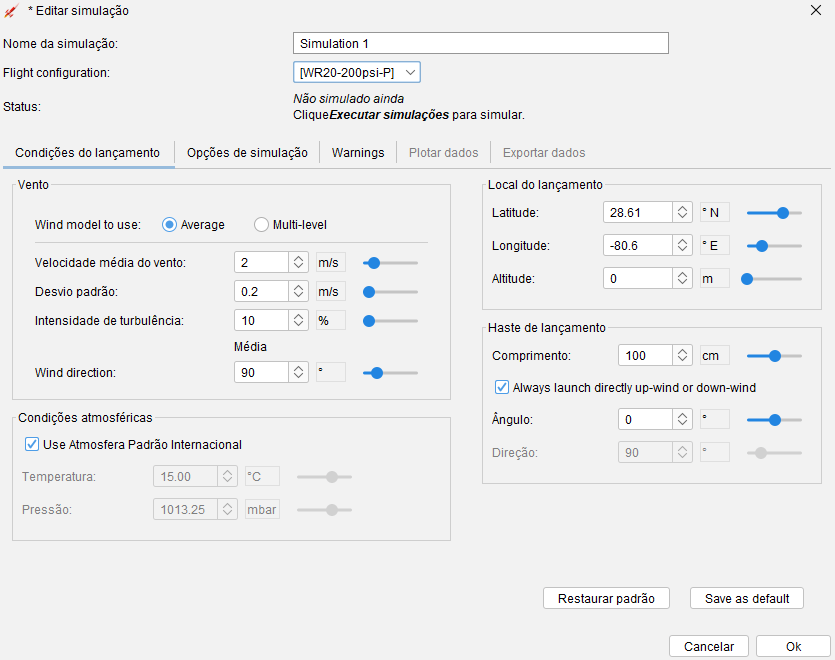Click the Comprimento spinner arrows
The height and width of the screenshot is (660, 835).
[682, 355]
